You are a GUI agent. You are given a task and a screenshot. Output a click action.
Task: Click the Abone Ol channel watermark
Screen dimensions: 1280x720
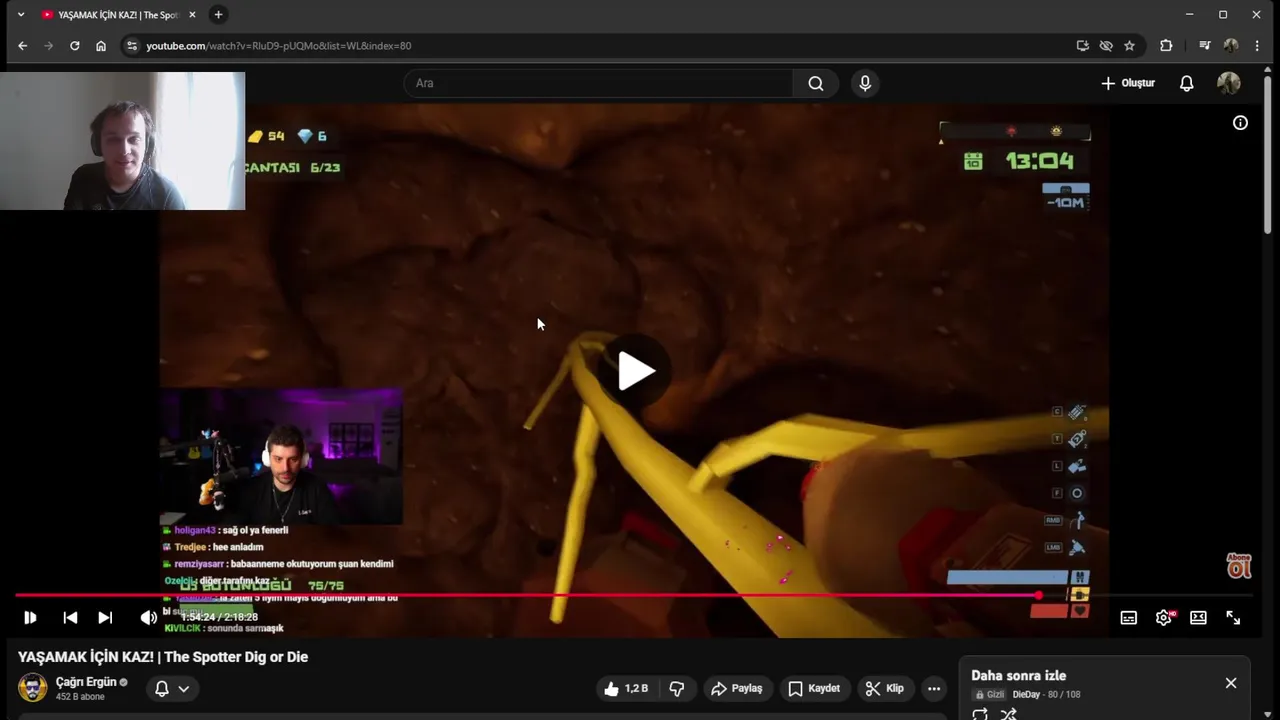pos(1239,566)
